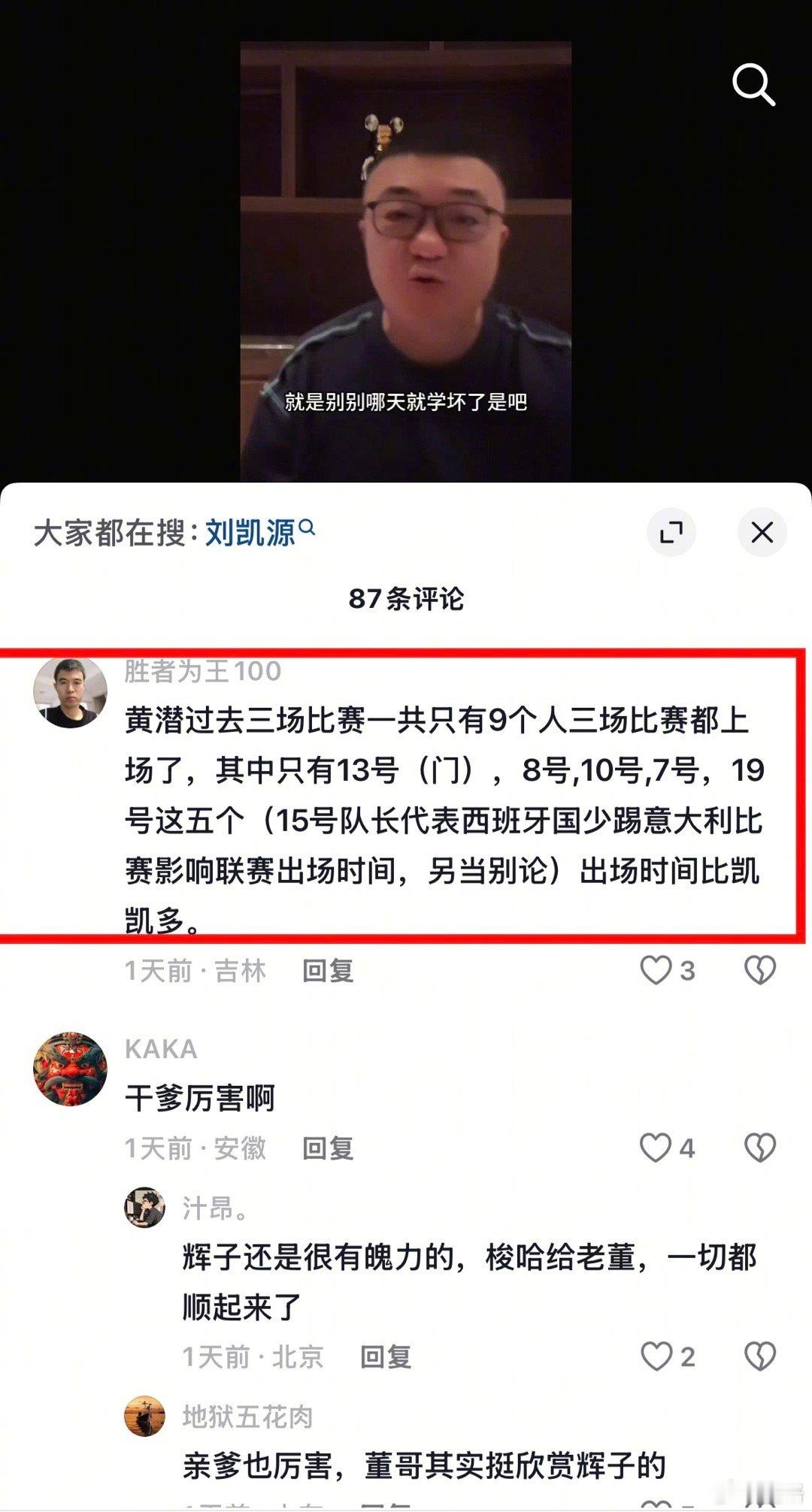812x1512 pixels.
Task: Reply to KAKA's comment
Action: (x=328, y=1148)
